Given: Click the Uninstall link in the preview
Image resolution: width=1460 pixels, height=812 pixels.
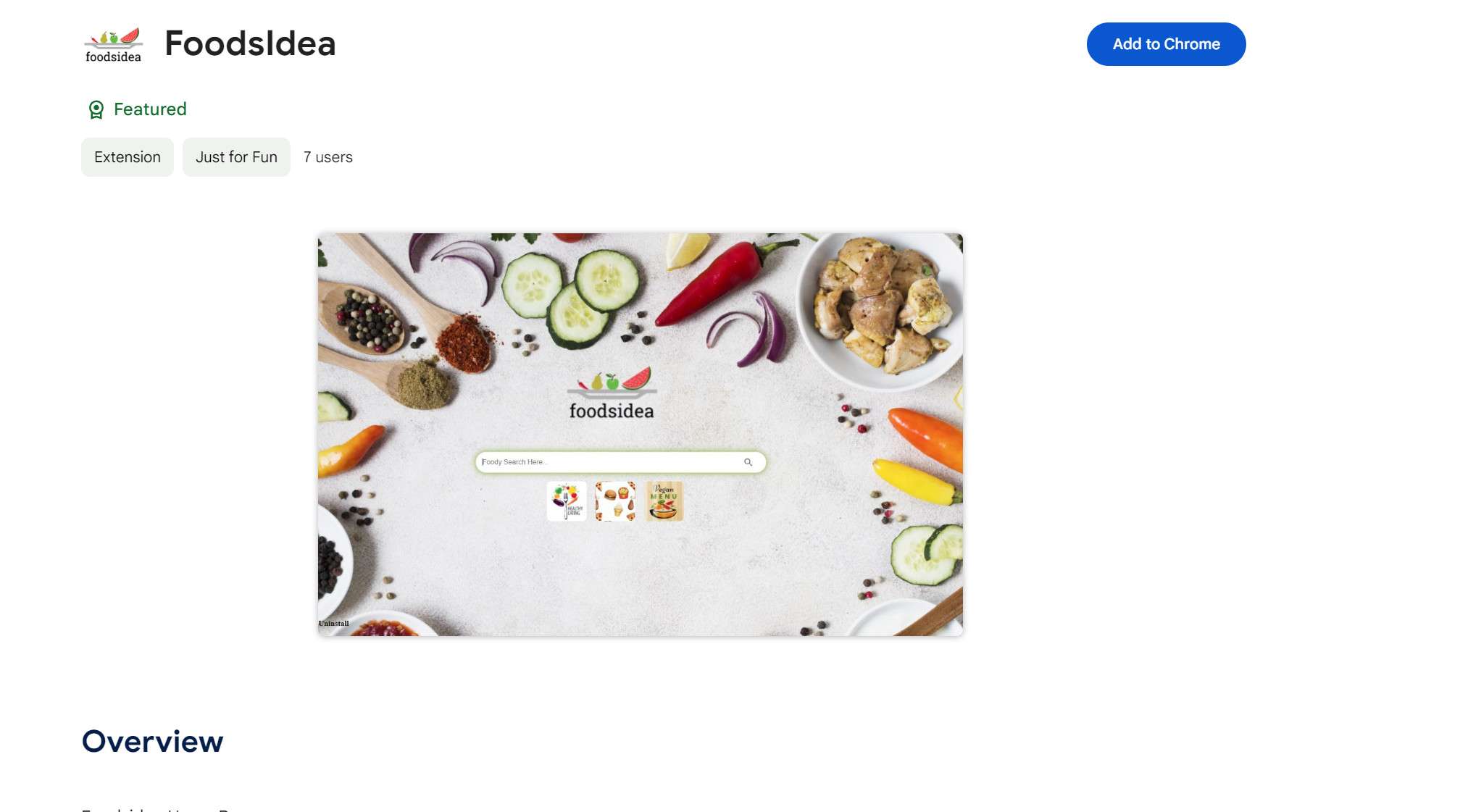Looking at the screenshot, I should (333, 623).
